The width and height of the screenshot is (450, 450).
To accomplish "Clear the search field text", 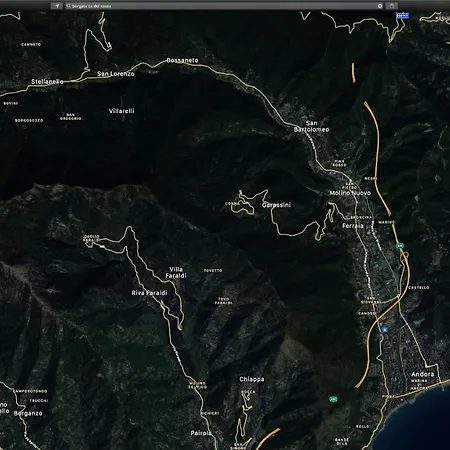I will (x=380, y=6).
